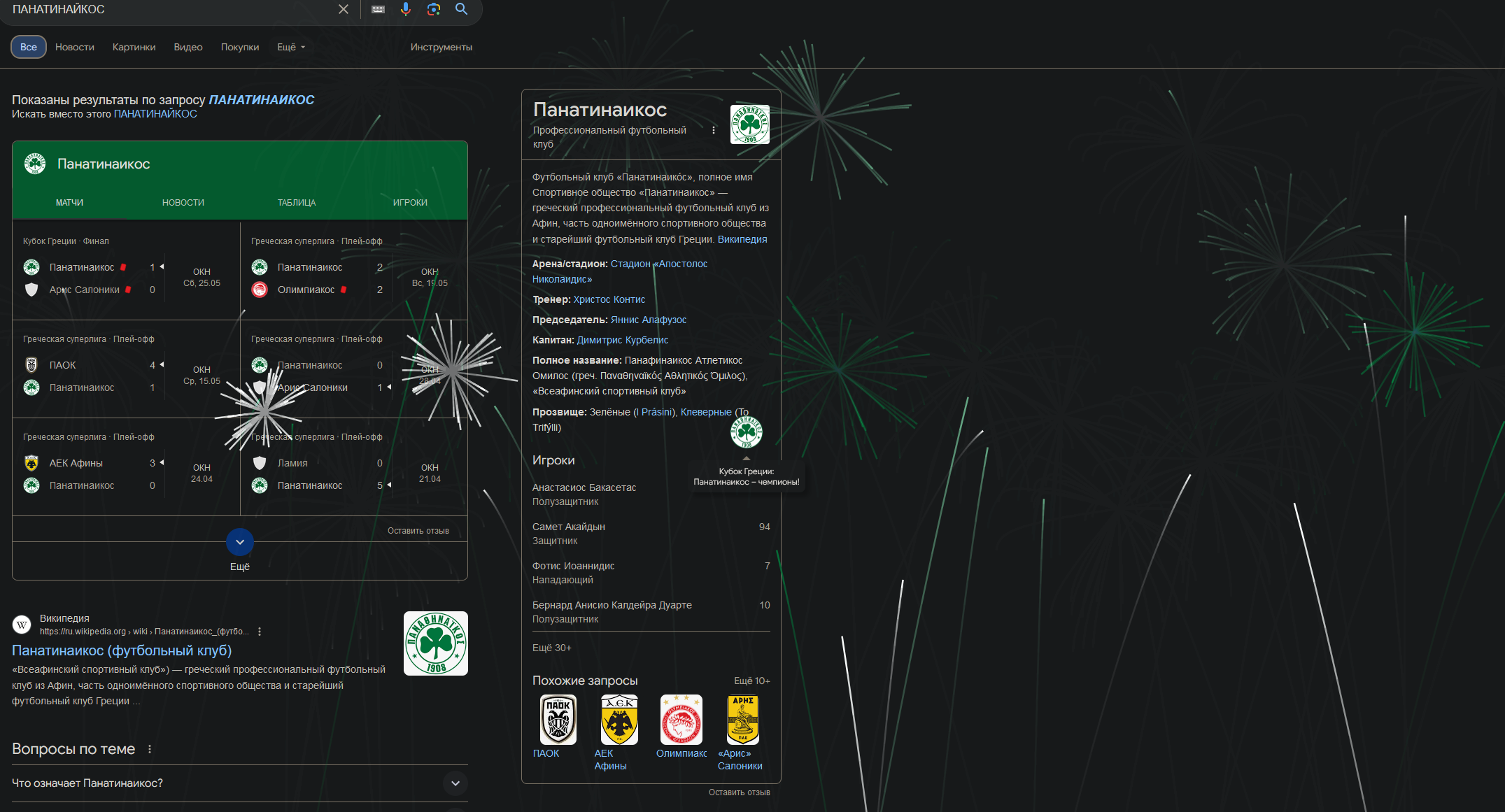Click the magnifier search button
The width and height of the screenshot is (1505, 812).
pos(461,9)
